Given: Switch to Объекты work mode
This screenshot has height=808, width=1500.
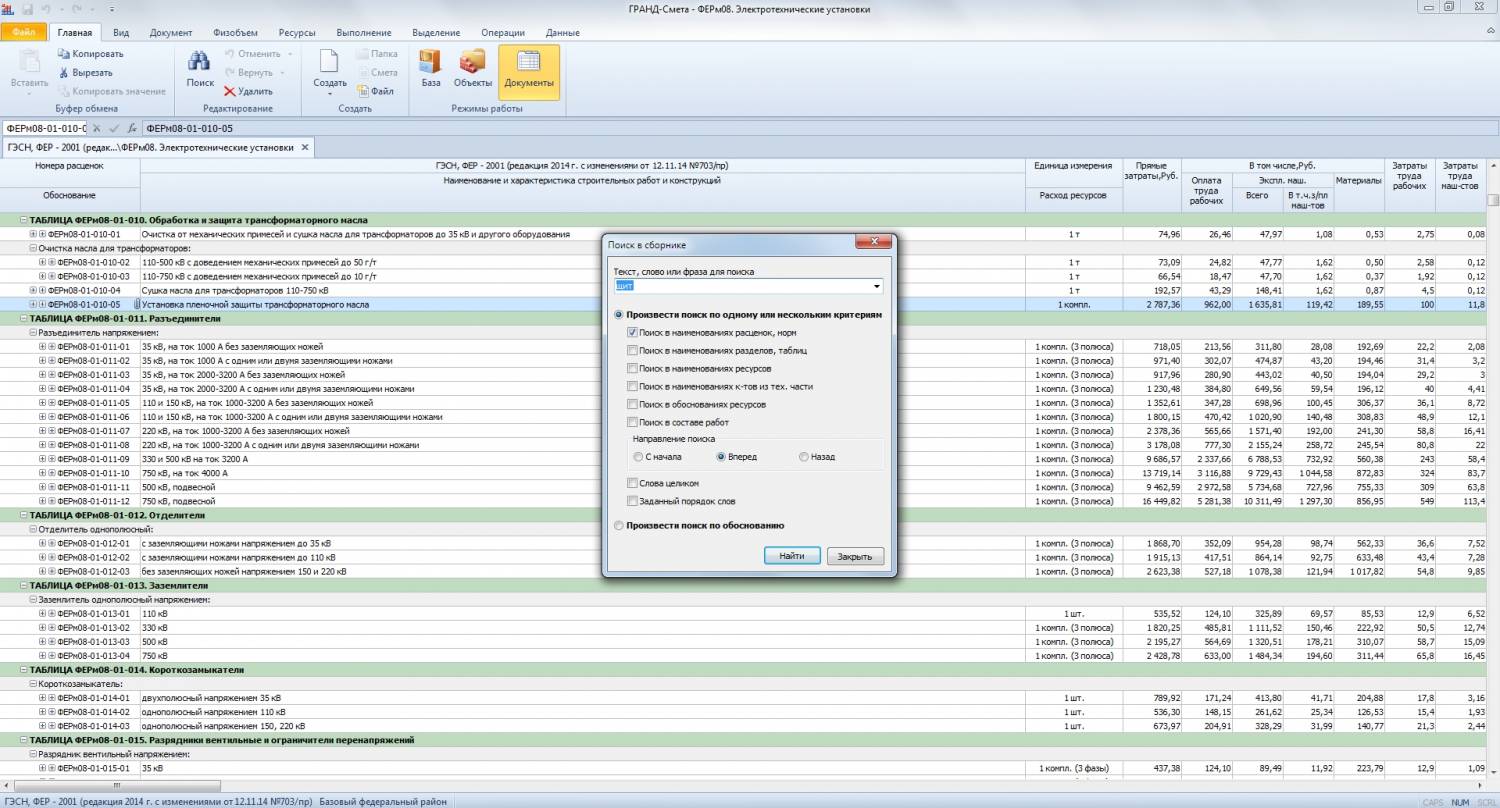Looking at the screenshot, I should tap(472, 62).
